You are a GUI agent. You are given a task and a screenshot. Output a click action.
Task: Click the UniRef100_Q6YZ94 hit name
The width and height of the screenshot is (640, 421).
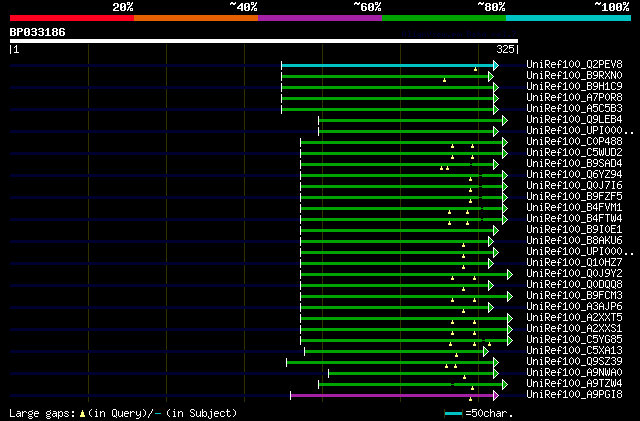(x=574, y=175)
